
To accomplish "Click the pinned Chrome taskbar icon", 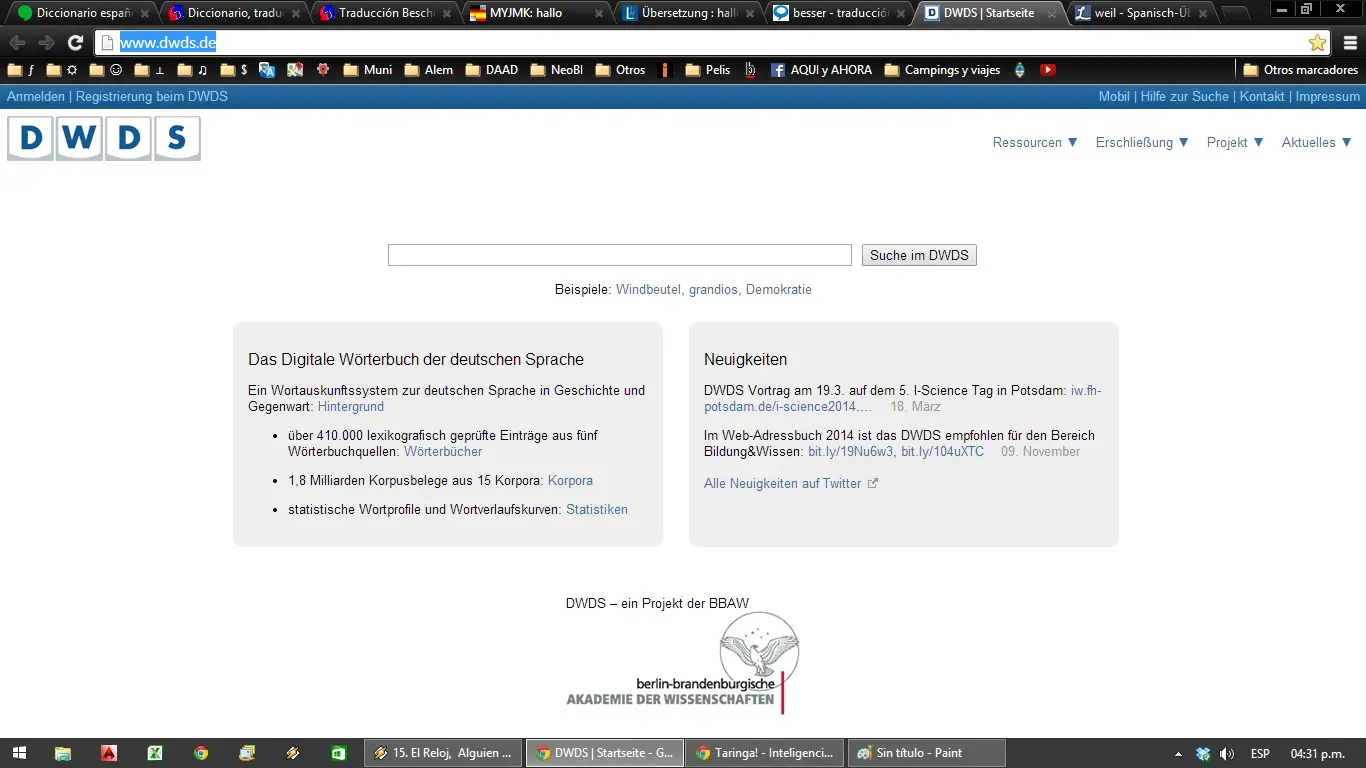I will 201,753.
